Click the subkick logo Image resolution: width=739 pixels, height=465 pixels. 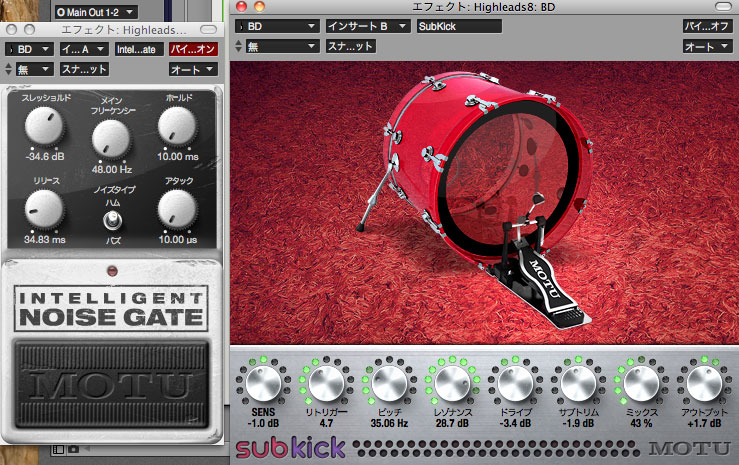(x=290, y=448)
